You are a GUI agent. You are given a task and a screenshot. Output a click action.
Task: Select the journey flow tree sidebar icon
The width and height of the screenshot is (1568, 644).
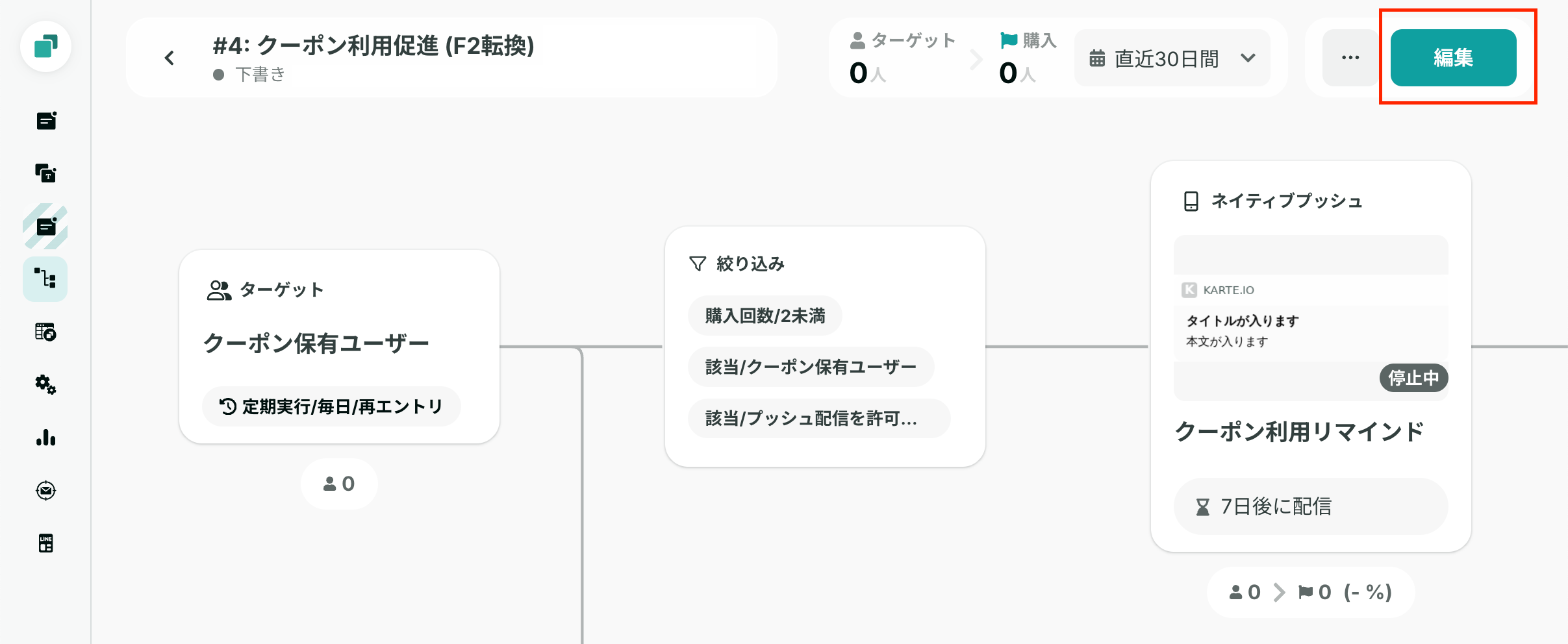pos(45,279)
